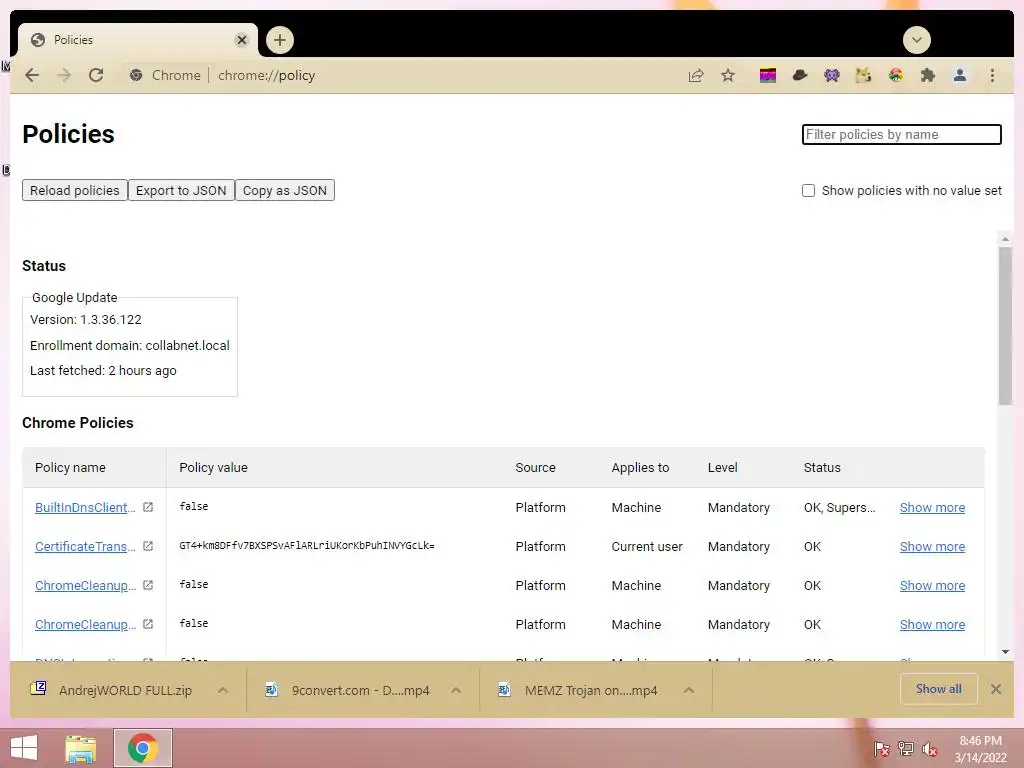This screenshot has width=1024, height=768.
Task: Open the colorful round extension icon
Action: pos(895,75)
